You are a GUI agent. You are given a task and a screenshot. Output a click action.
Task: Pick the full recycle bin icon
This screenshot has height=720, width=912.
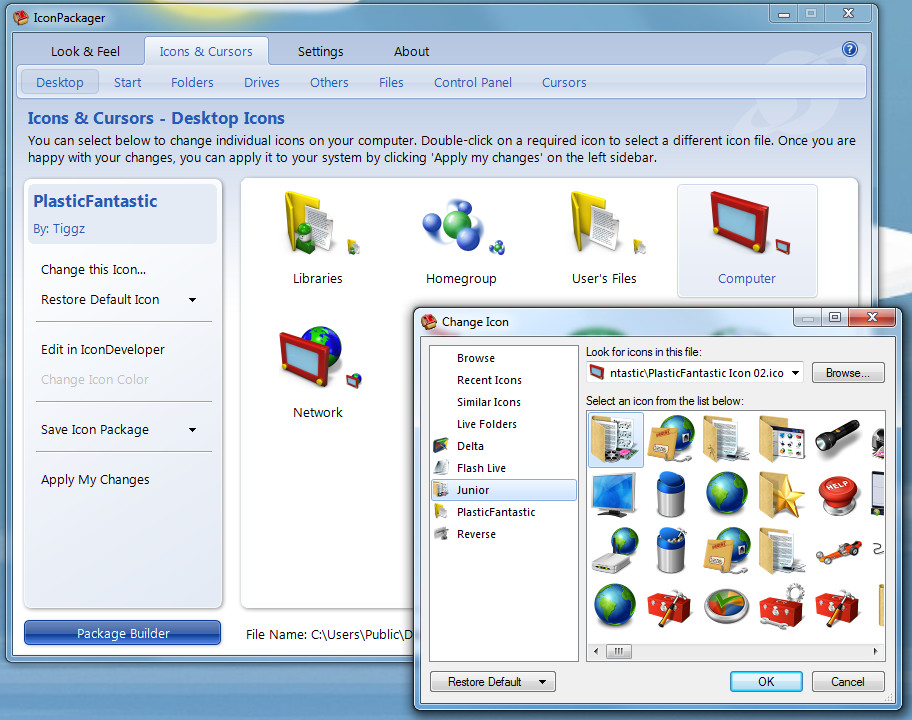[670, 550]
